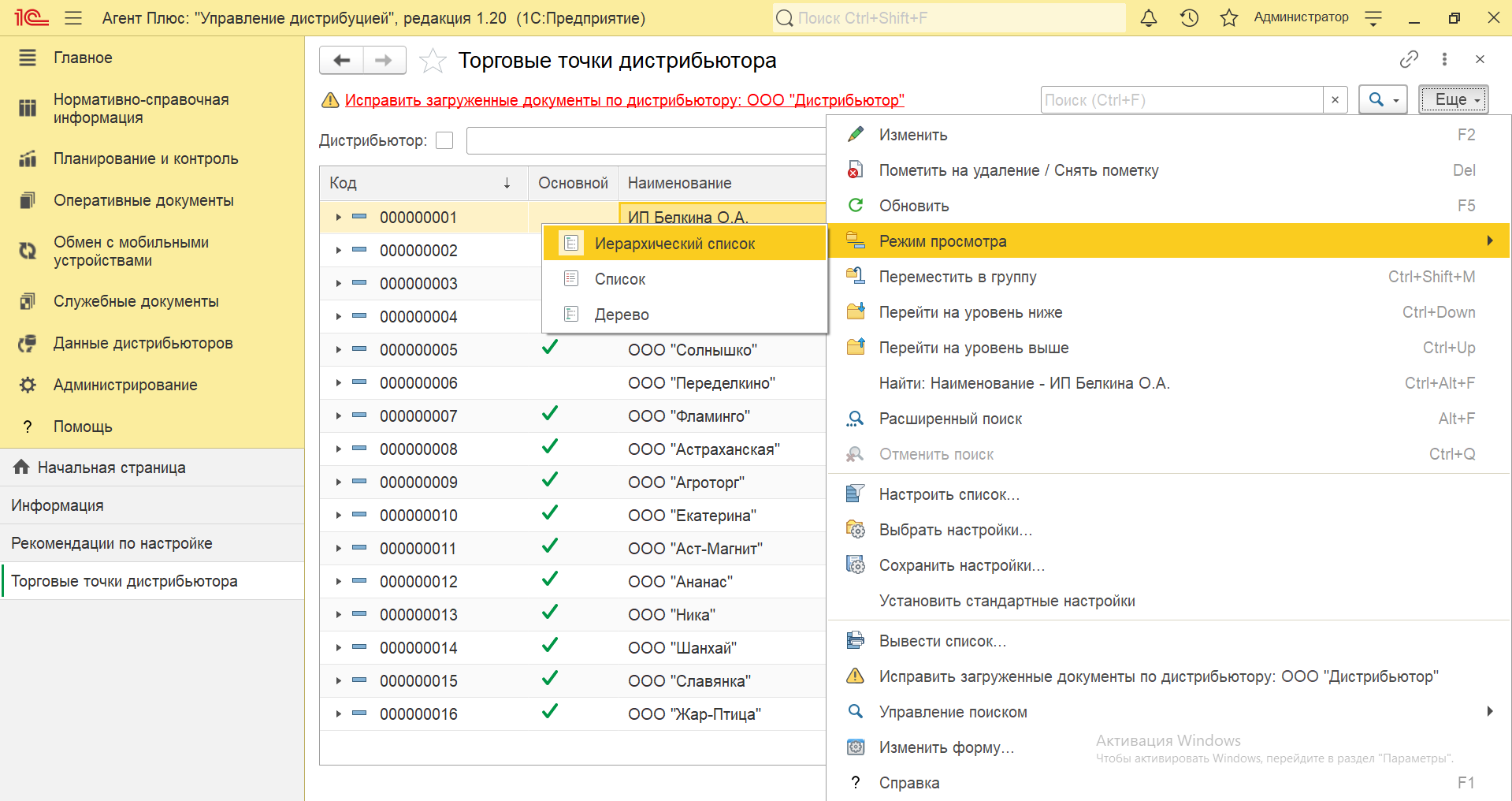Image resolution: width=1512 pixels, height=801 pixels.
Task: Click Нормативно-справочная информация sidebar icon
Action: pos(28,108)
